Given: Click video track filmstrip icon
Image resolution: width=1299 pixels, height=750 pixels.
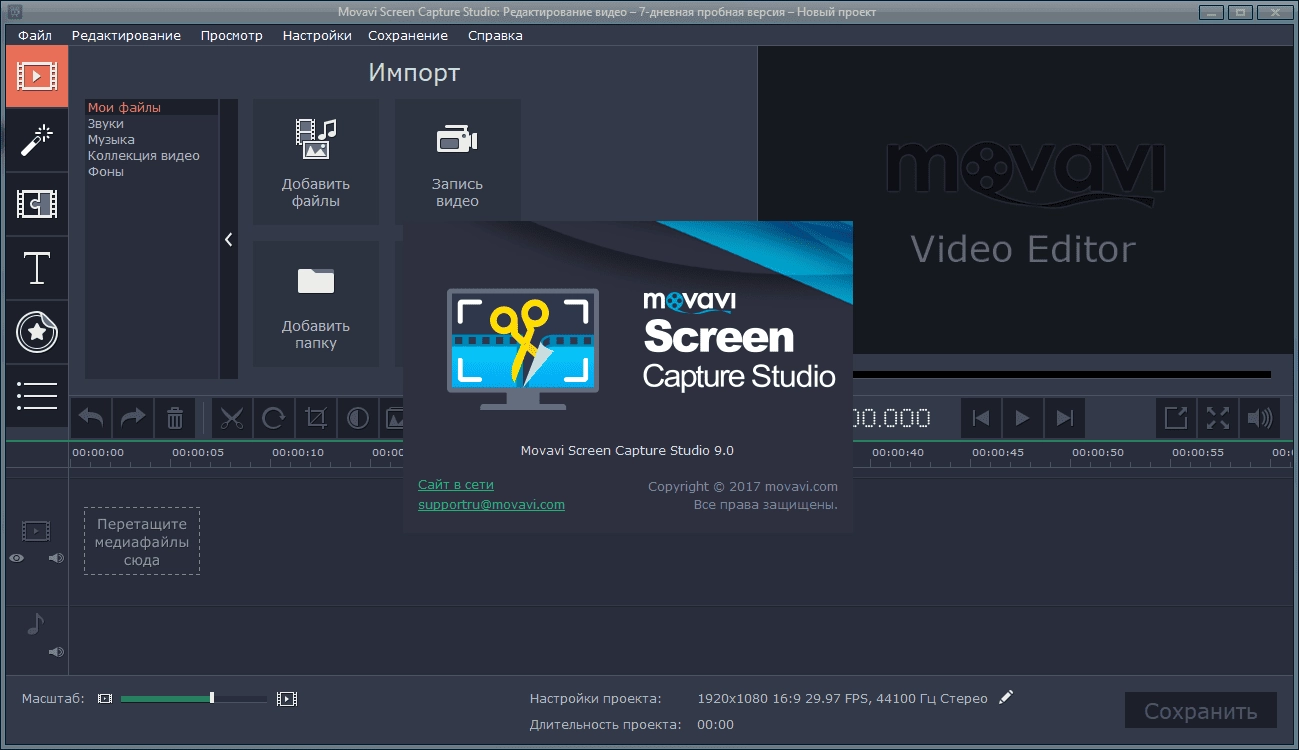Looking at the screenshot, I should [x=36, y=530].
